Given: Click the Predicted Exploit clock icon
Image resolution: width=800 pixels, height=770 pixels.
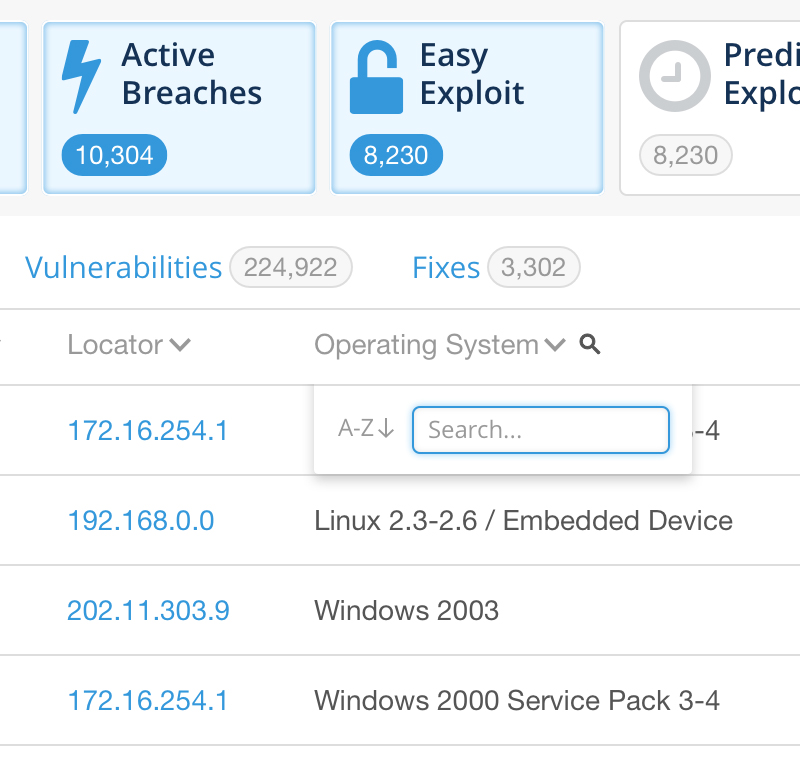Looking at the screenshot, I should coord(674,76).
